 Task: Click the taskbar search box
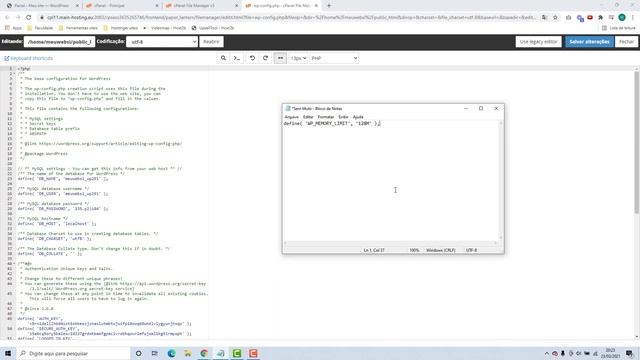click(73, 353)
